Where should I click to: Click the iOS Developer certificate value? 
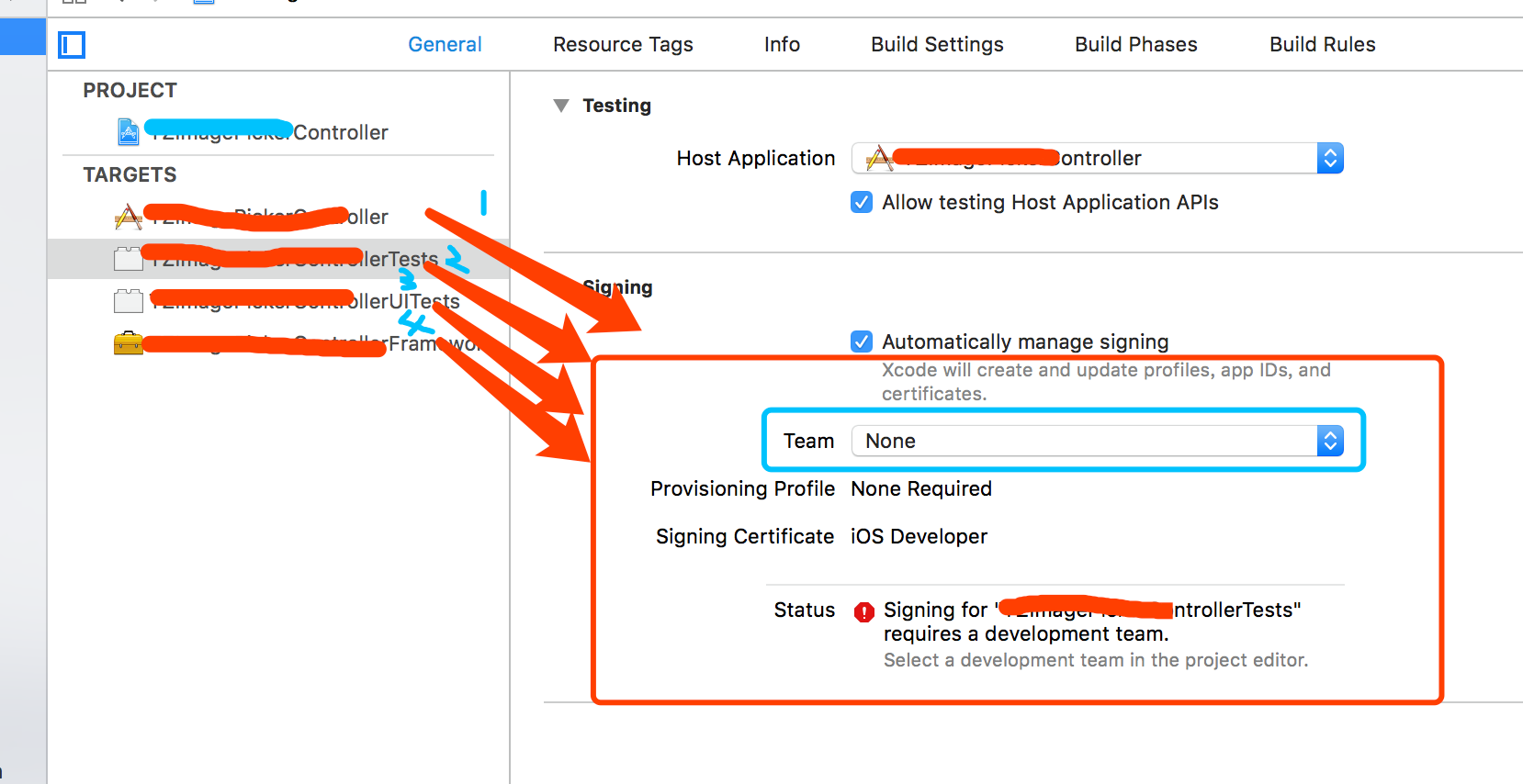click(919, 536)
